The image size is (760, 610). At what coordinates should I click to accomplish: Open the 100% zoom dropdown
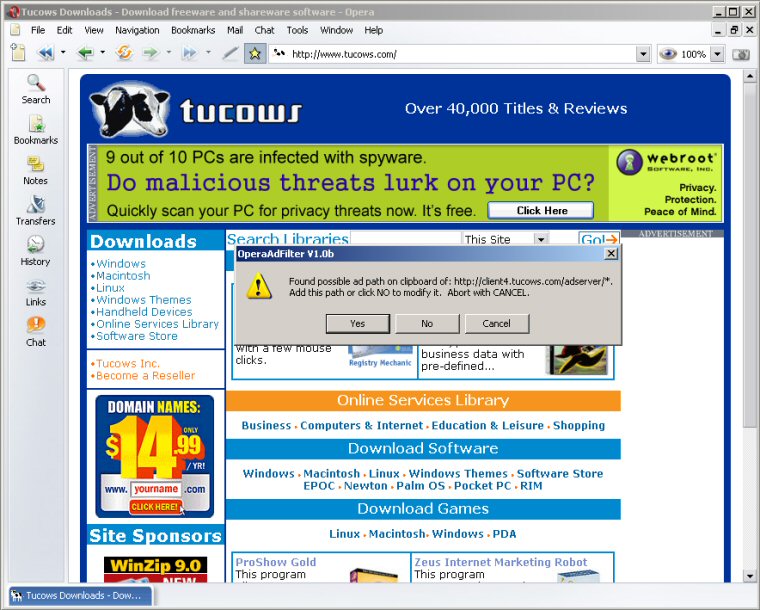717,54
